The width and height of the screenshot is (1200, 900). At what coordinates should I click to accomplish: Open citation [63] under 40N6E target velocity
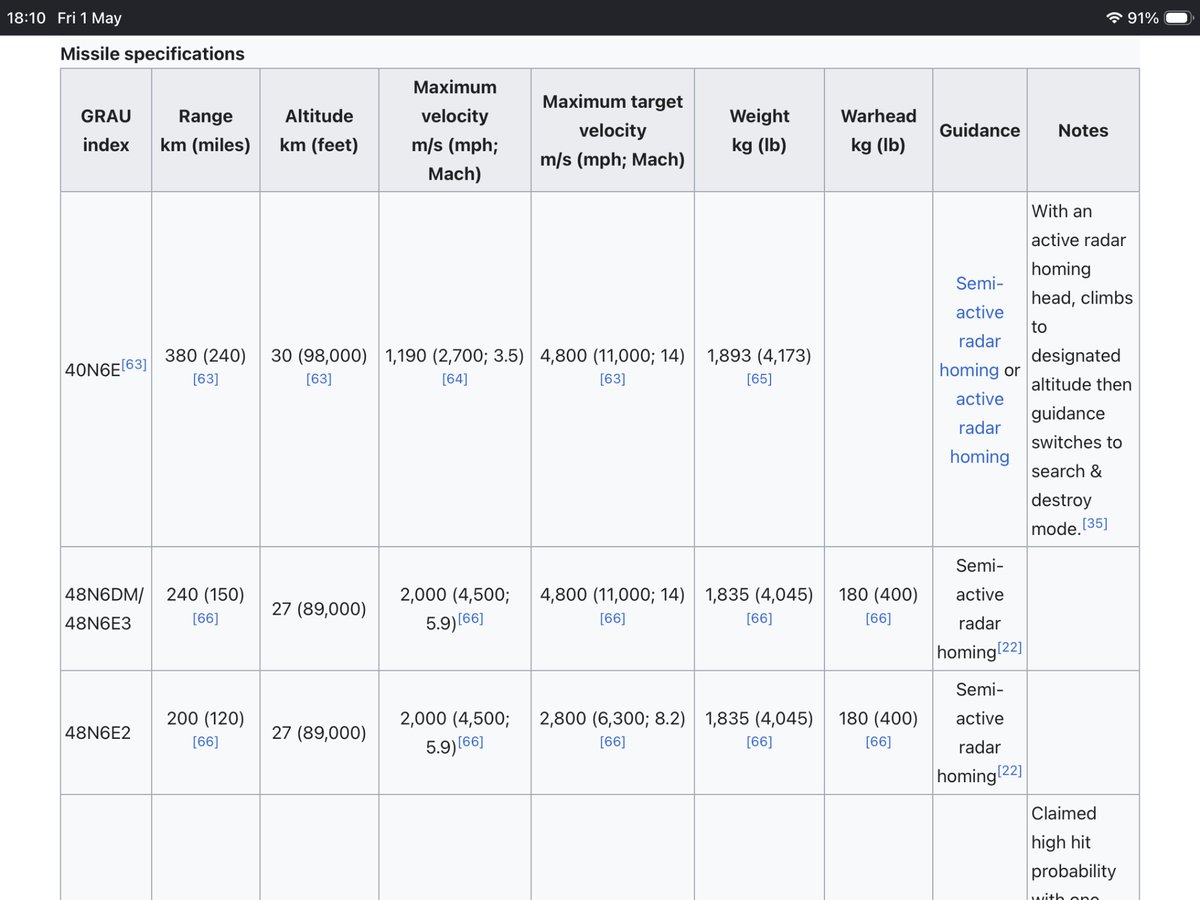[612, 379]
